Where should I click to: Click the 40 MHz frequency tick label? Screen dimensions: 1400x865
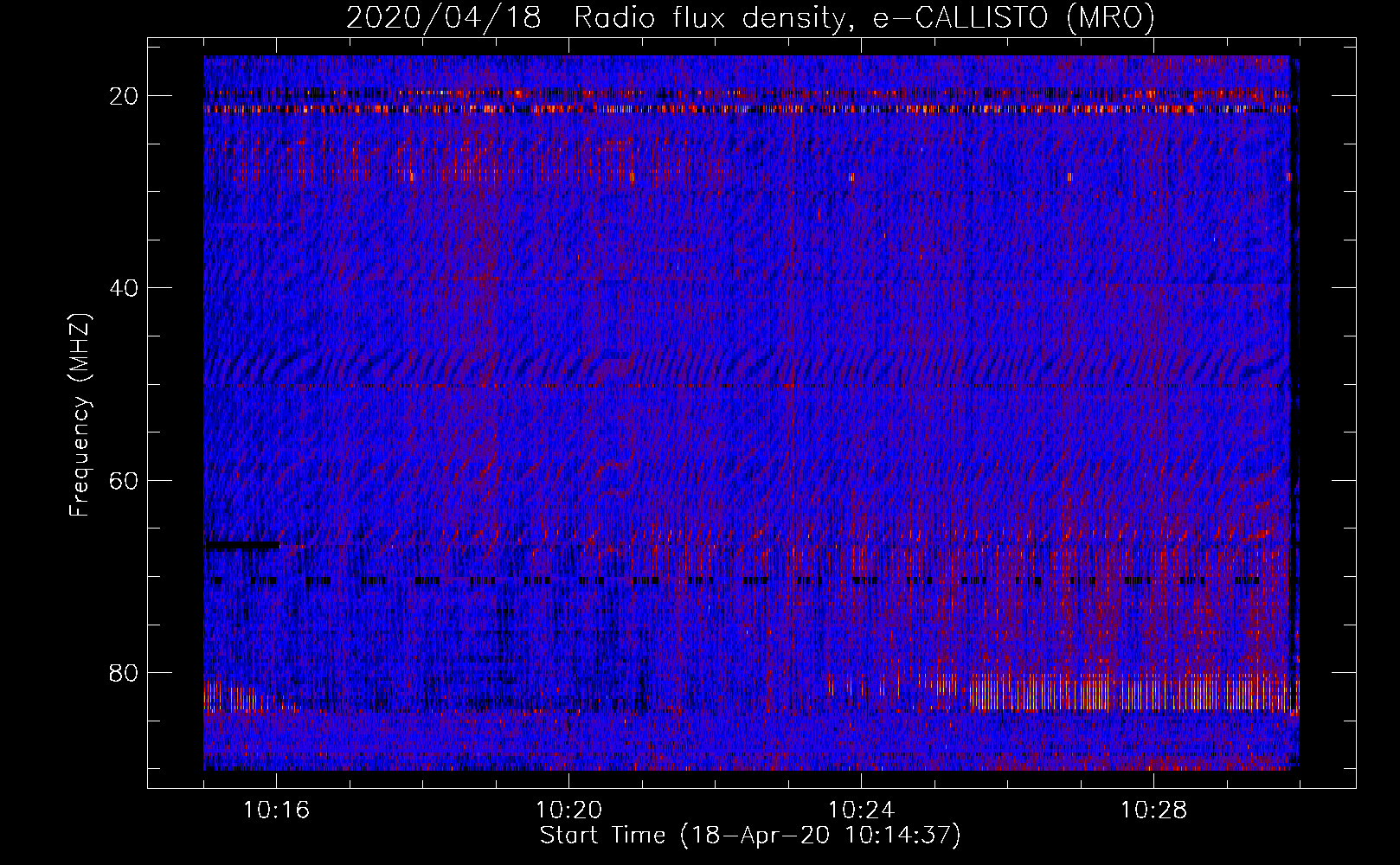[x=125, y=288]
